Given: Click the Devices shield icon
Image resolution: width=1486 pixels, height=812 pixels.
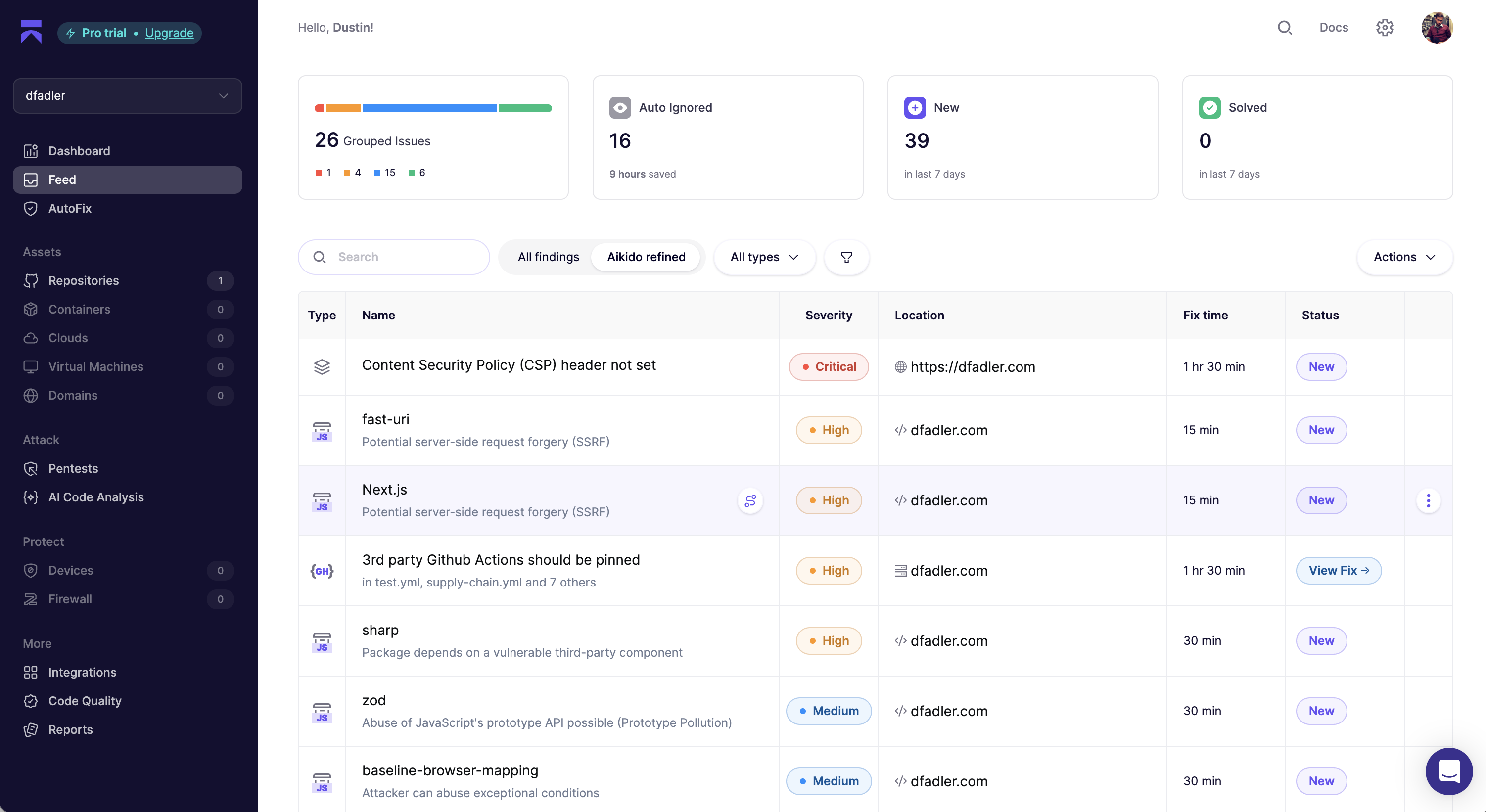Looking at the screenshot, I should 31,570.
